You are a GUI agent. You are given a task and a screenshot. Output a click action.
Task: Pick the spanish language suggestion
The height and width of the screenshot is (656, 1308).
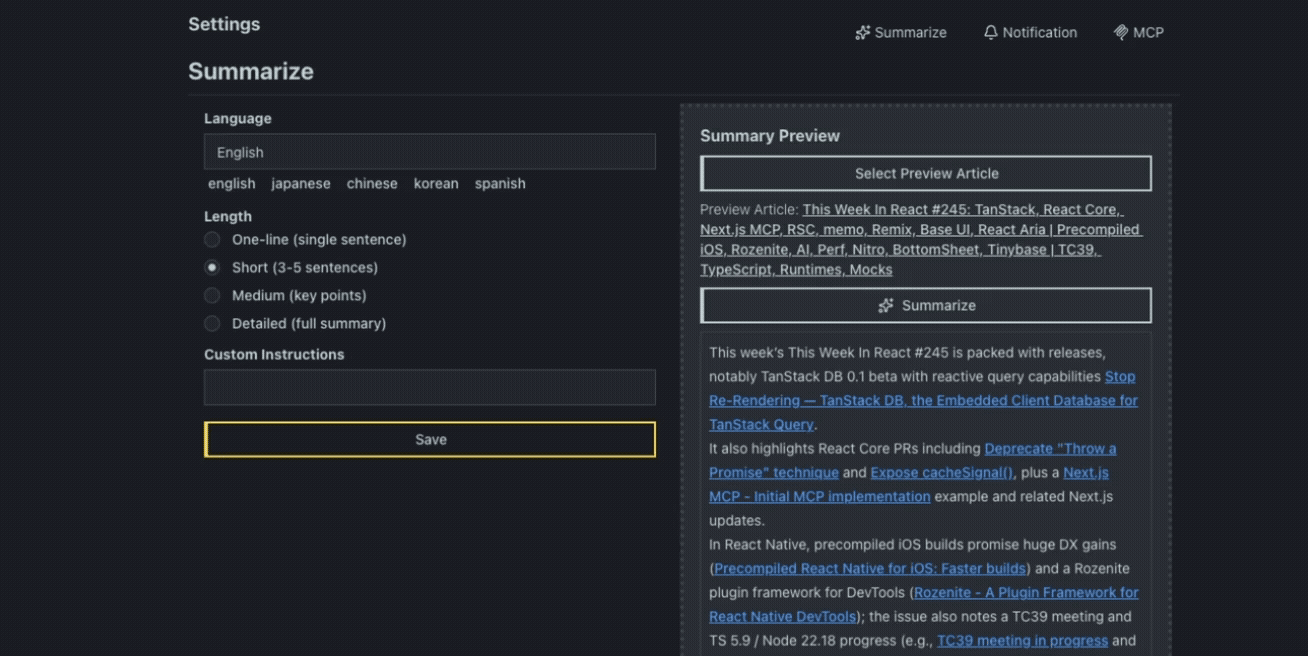point(500,184)
